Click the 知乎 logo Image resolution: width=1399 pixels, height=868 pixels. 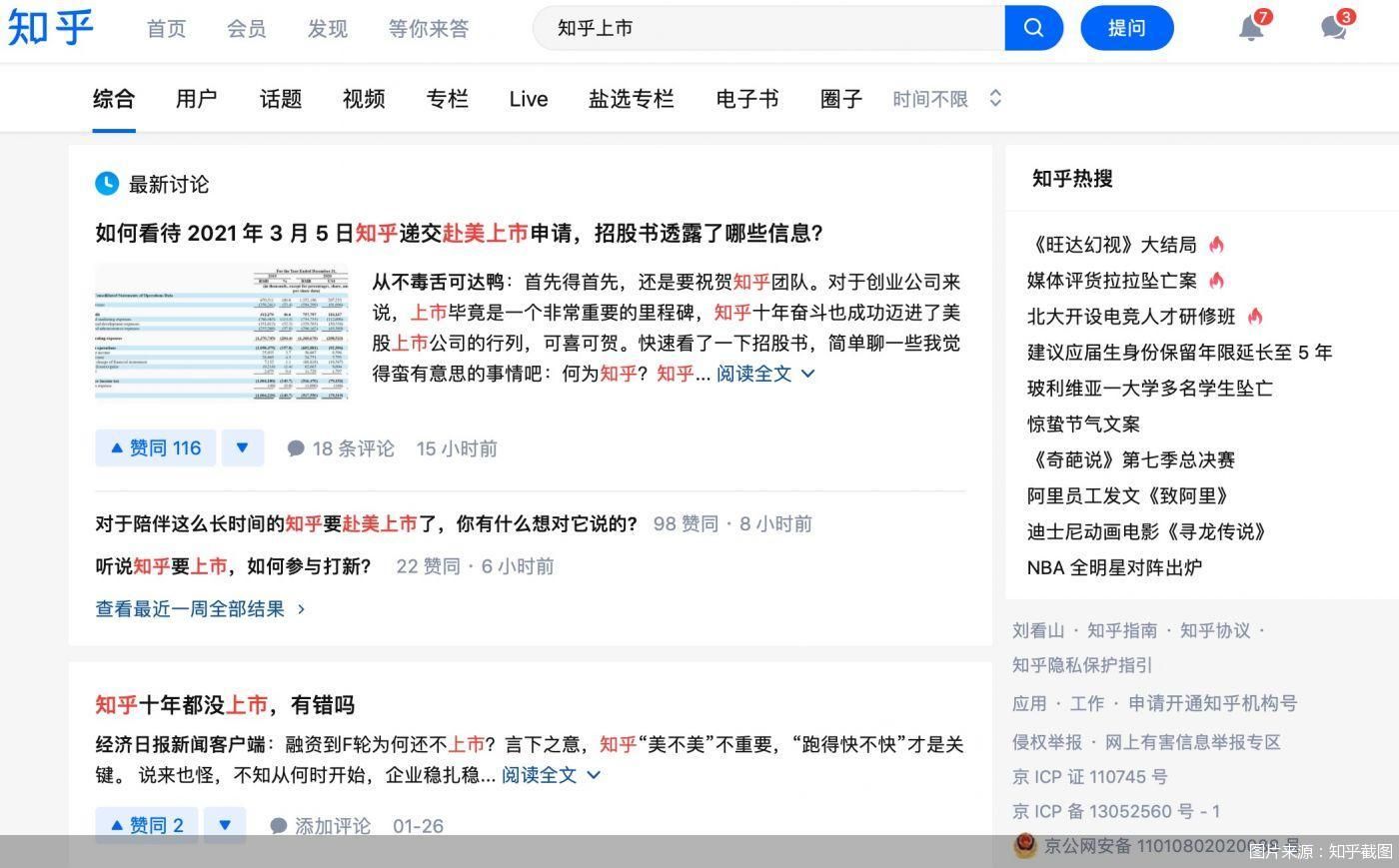49,27
